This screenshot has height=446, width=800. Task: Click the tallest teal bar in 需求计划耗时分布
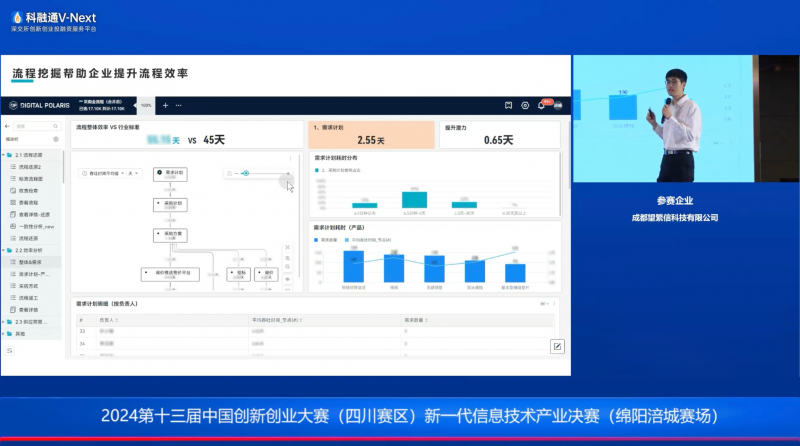414,200
